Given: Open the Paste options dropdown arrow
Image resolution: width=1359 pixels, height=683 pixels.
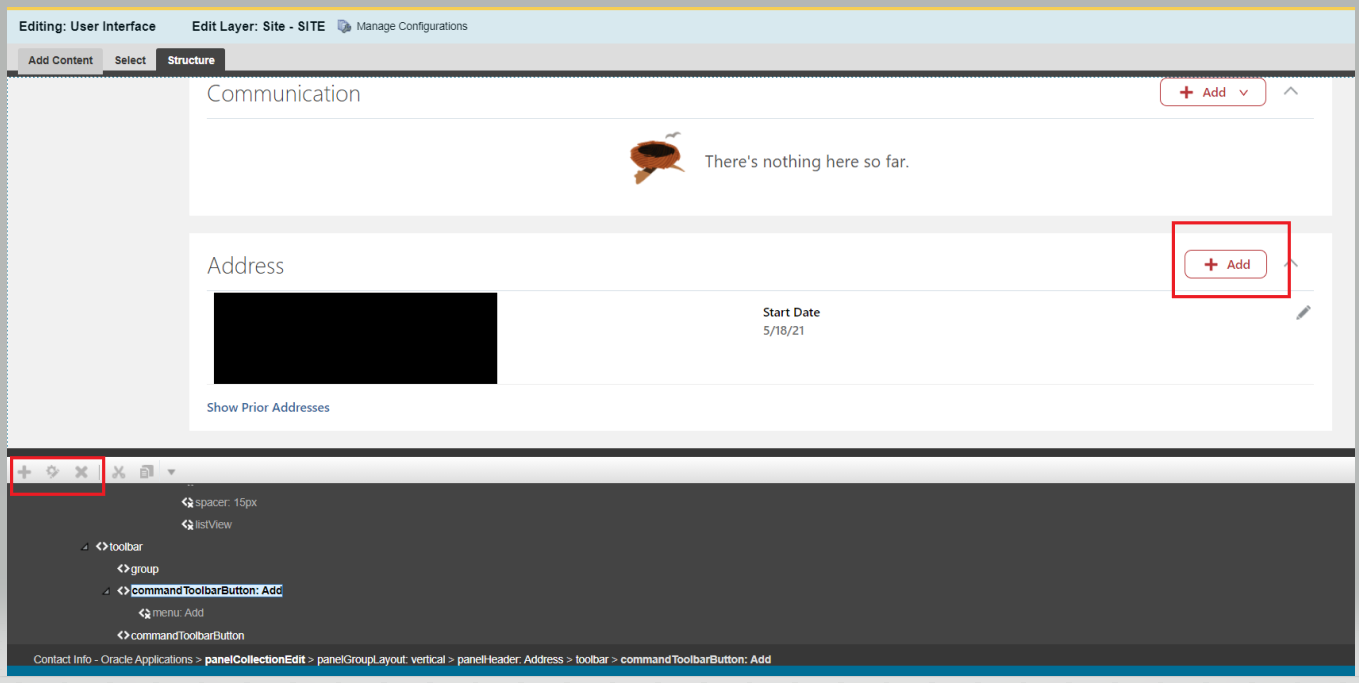Looking at the screenshot, I should [170, 471].
